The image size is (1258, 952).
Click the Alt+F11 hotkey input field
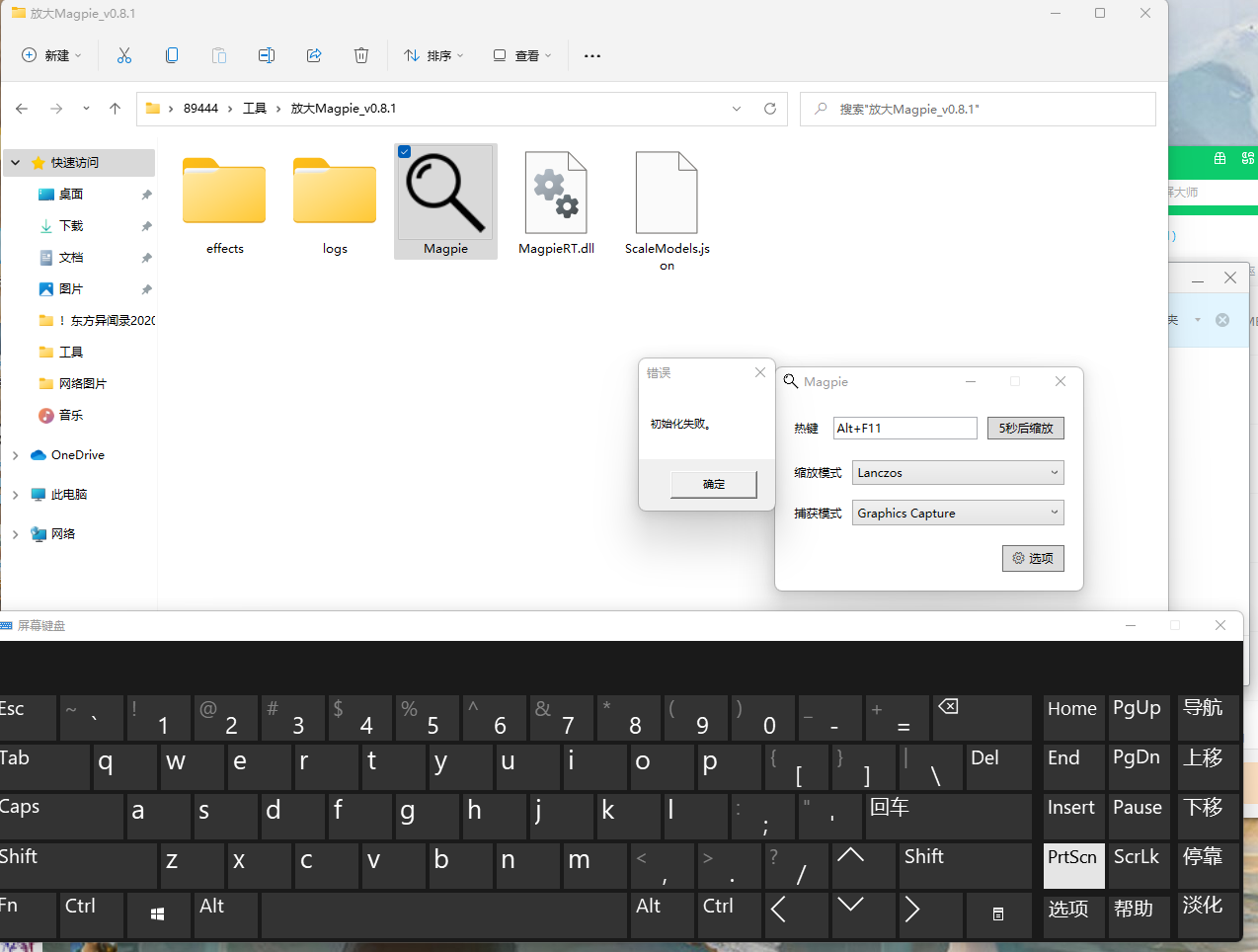[x=905, y=428]
